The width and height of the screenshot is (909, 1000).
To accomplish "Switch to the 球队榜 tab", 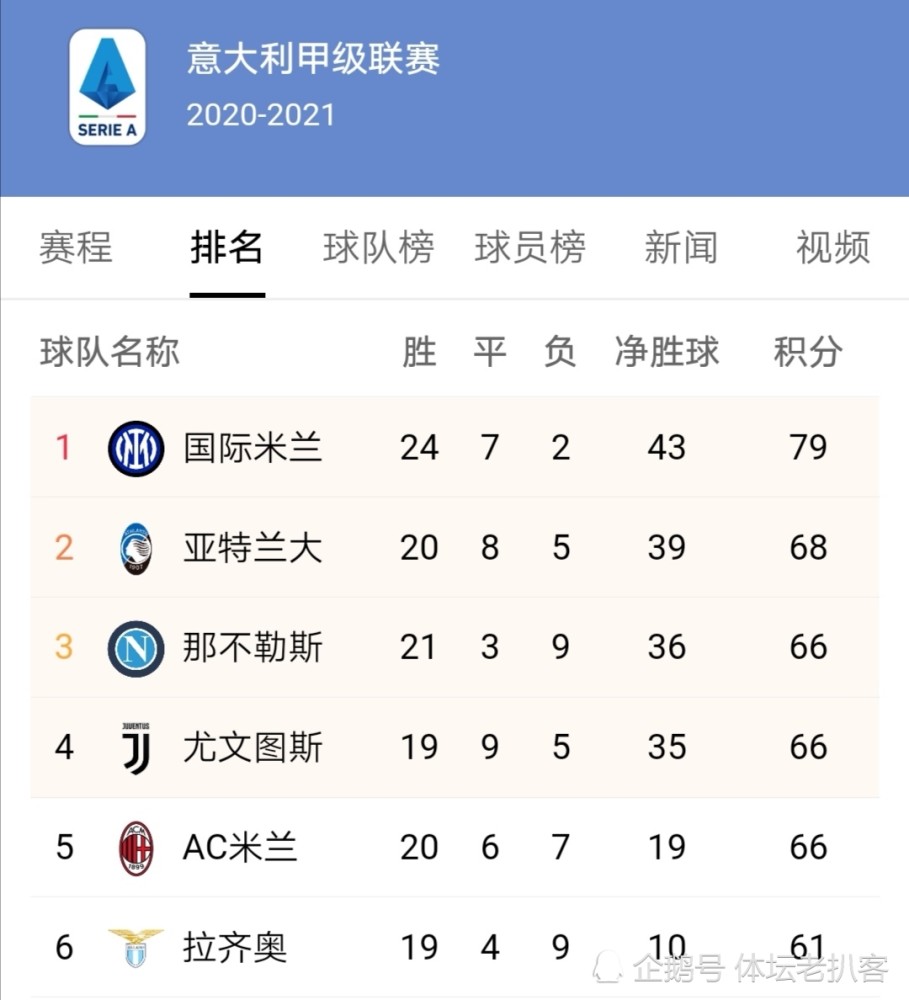I will pyautogui.click(x=379, y=247).
